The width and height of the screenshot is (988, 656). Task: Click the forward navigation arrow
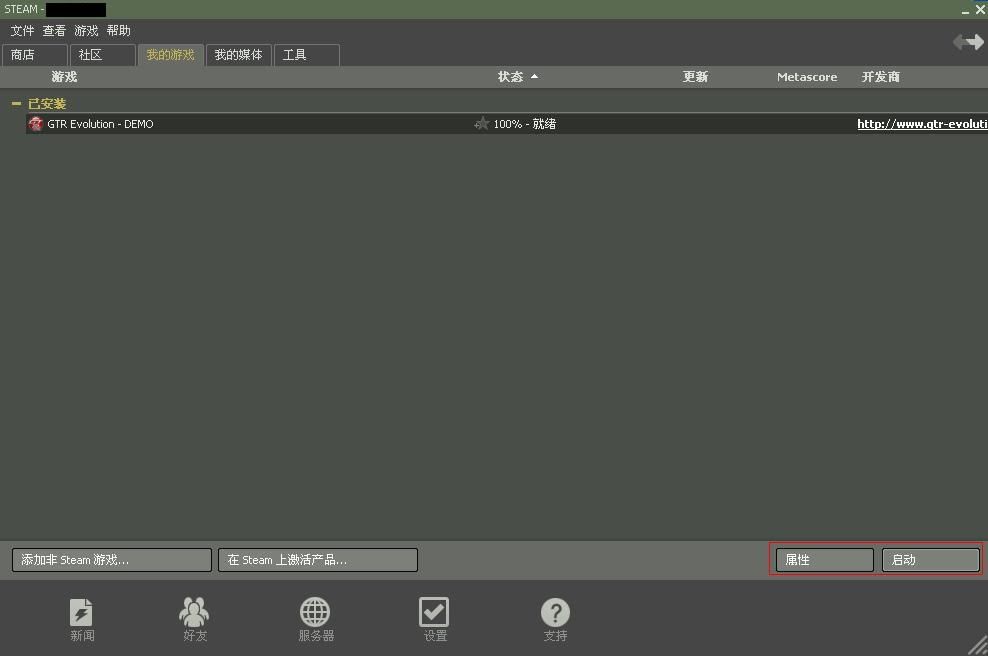coord(975,42)
